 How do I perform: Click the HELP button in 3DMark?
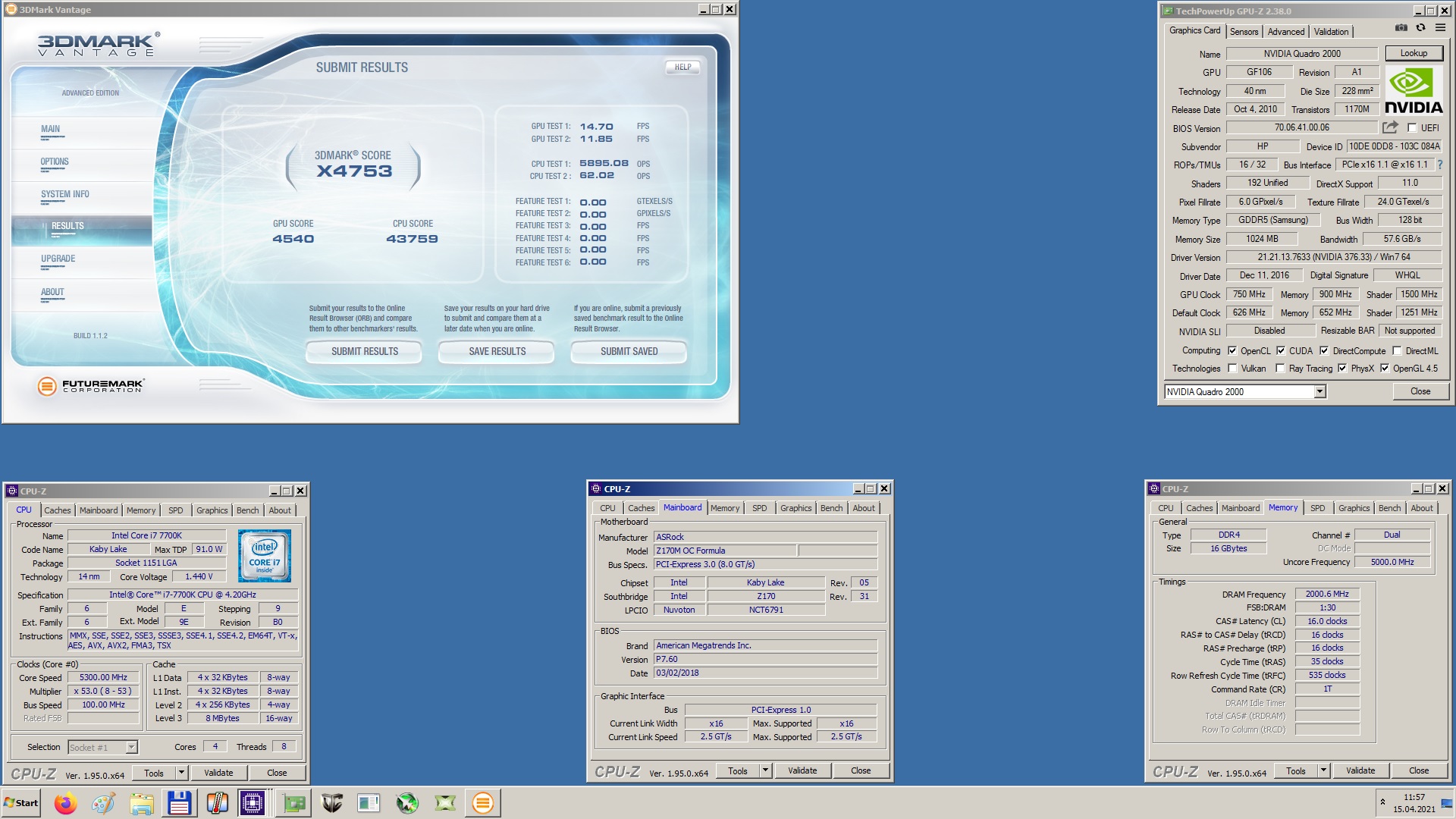pyautogui.click(x=682, y=67)
